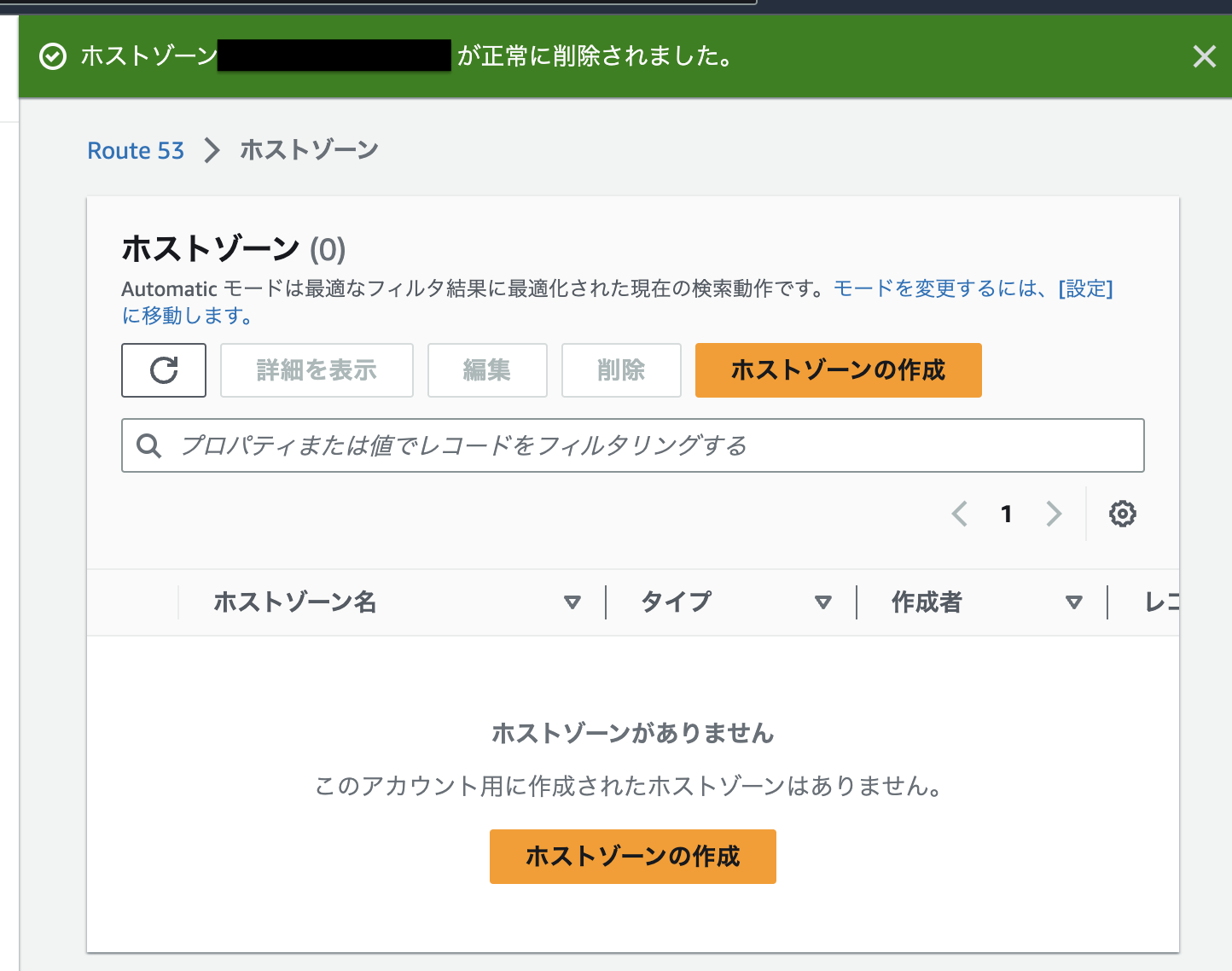Click the success checkmark icon
Image resolution: width=1232 pixels, height=971 pixels.
pos(53,56)
